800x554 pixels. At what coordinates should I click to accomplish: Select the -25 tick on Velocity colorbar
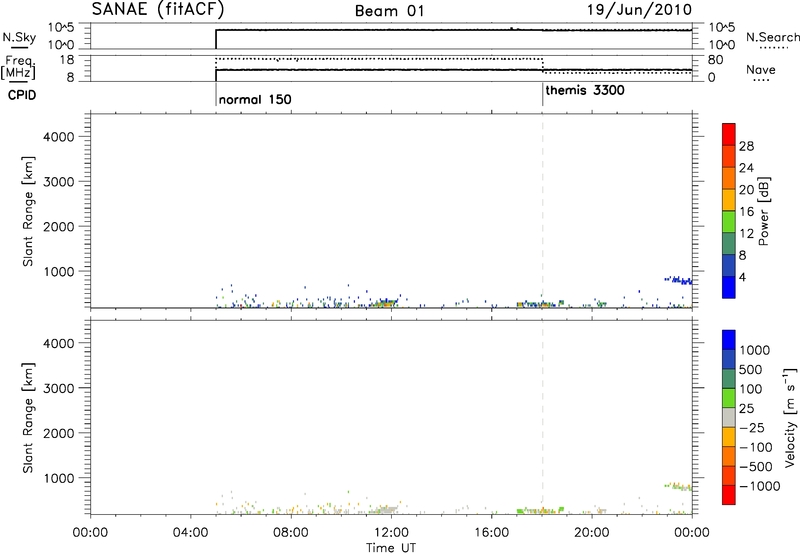pos(752,427)
